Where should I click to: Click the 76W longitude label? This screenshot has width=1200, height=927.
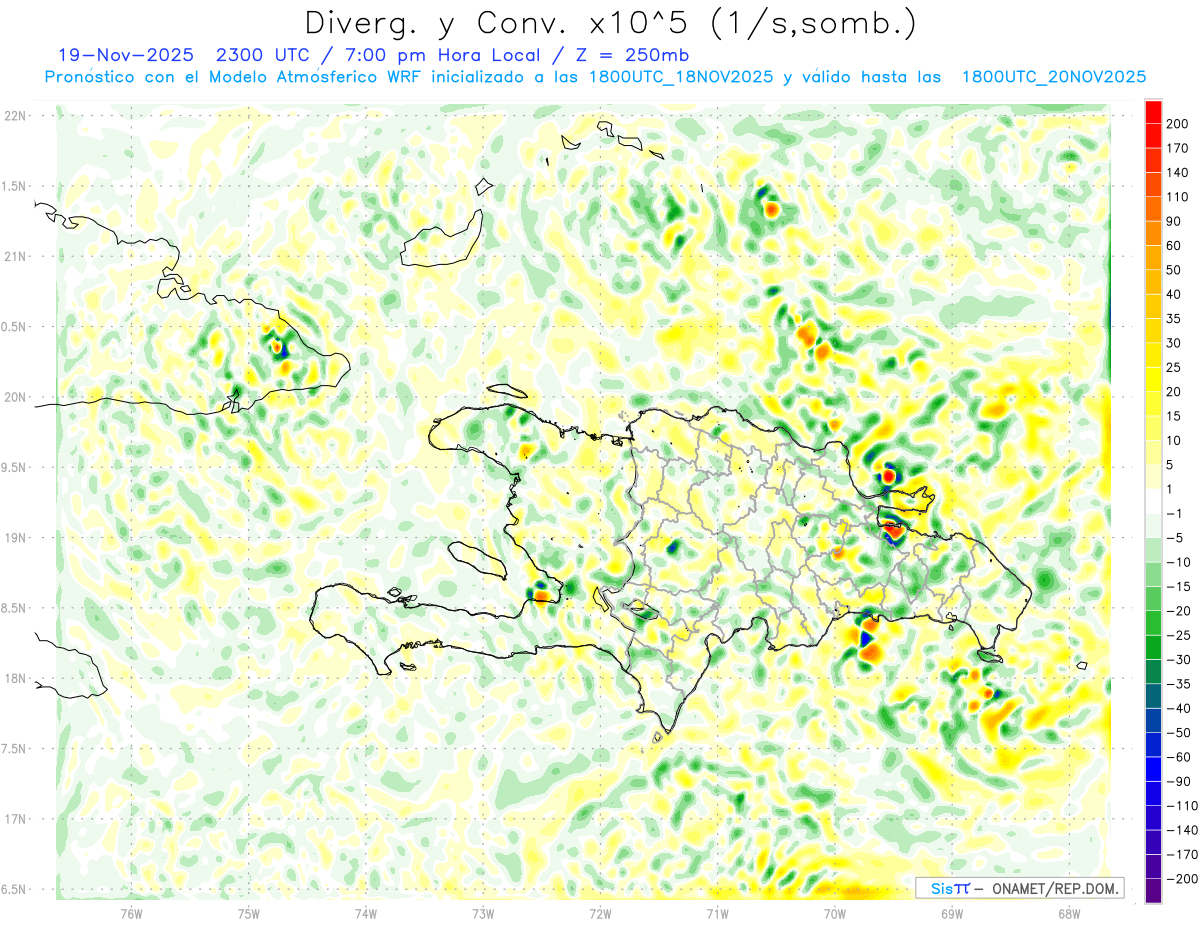(x=131, y=913)
